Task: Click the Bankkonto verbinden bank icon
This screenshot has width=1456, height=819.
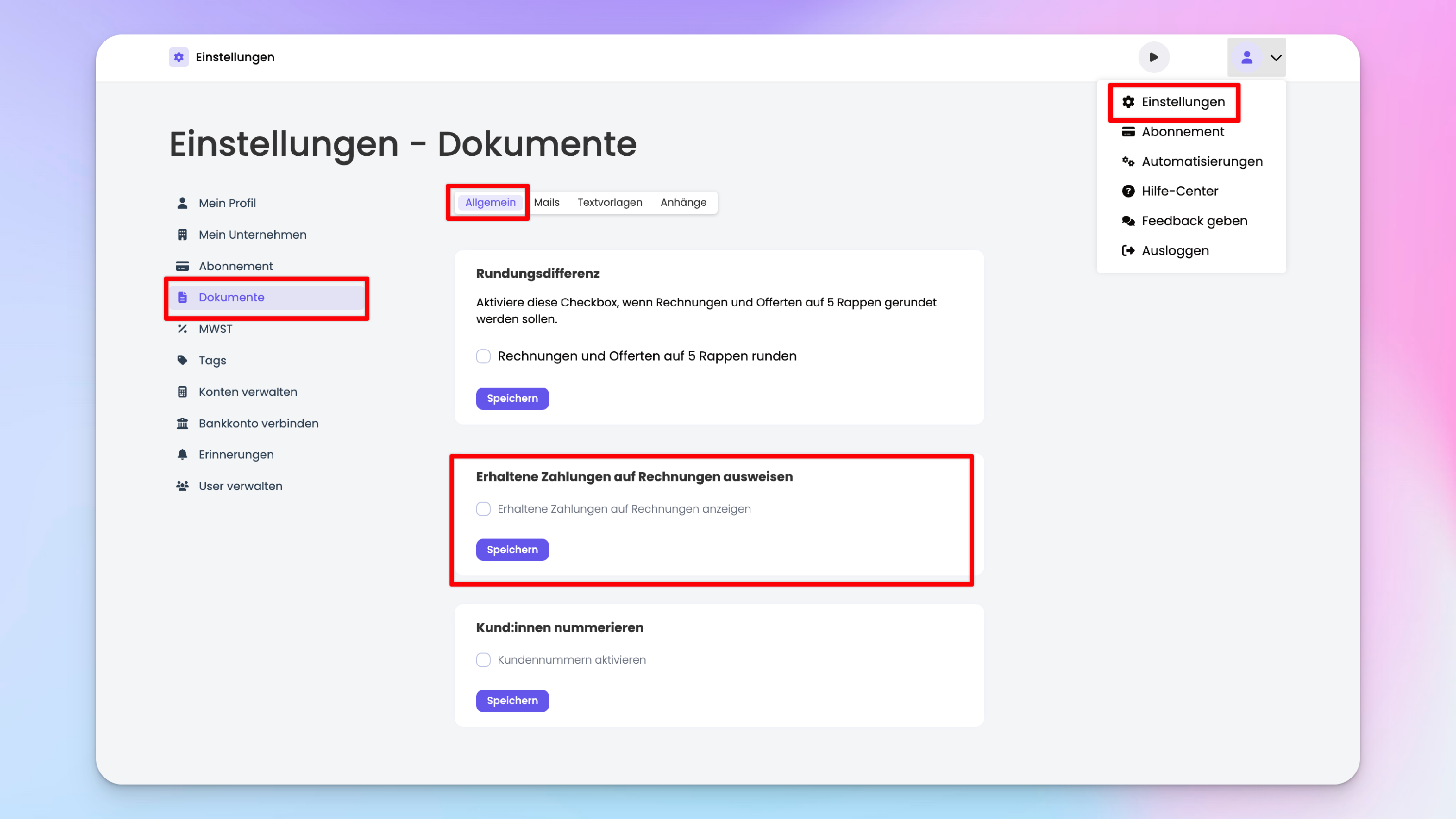Action: [x=182, y=424]
